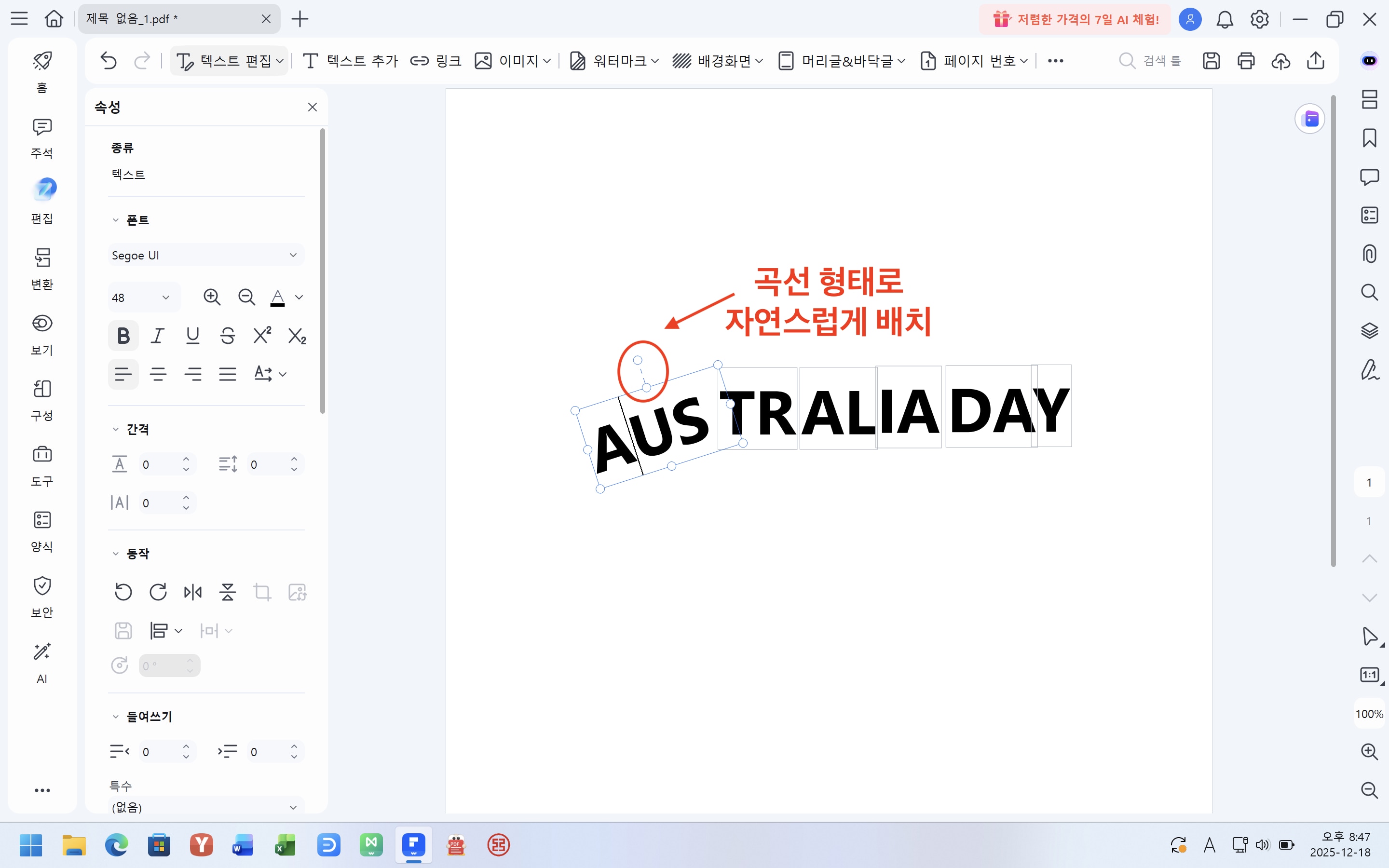
Task: Apply strikethrough to the text
Action: tap(228, 336)
